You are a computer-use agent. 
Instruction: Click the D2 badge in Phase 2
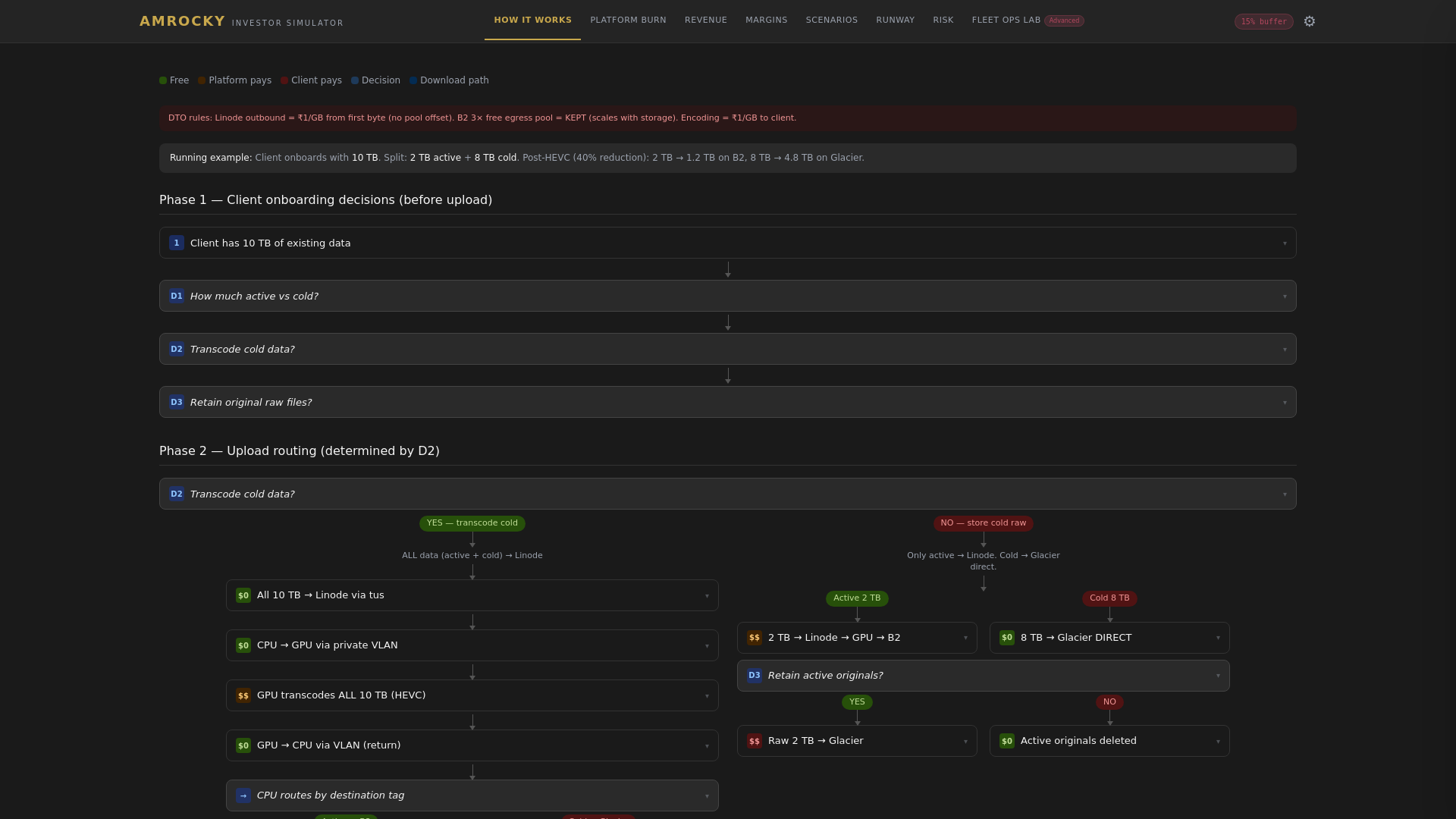[x=177, y=494]
